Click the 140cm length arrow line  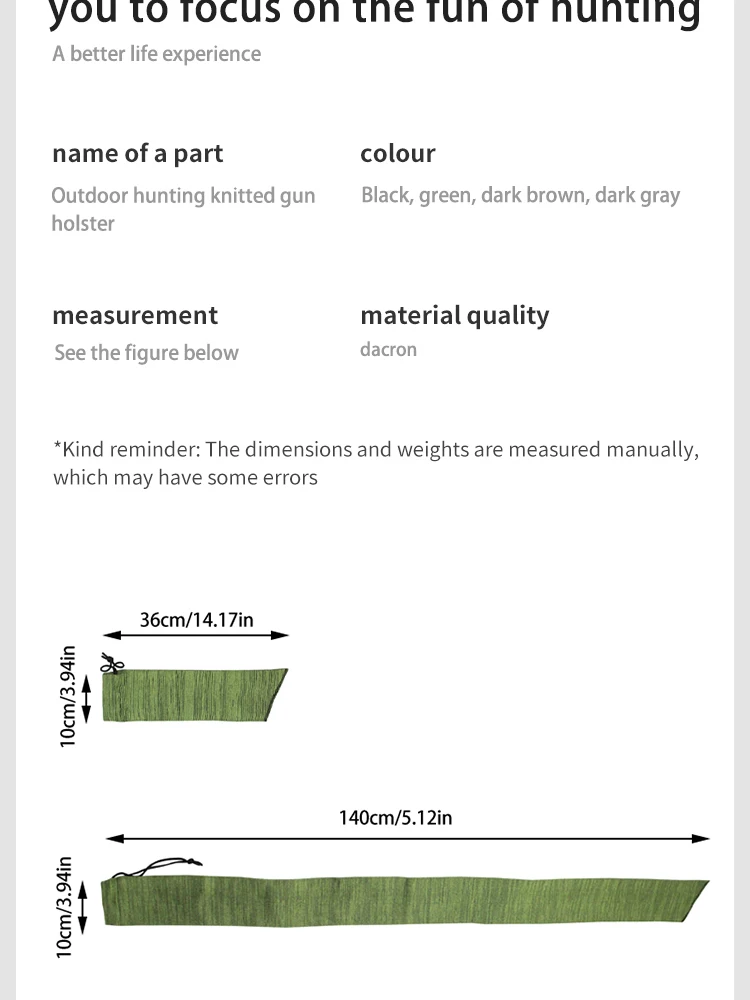coord(408,838)
